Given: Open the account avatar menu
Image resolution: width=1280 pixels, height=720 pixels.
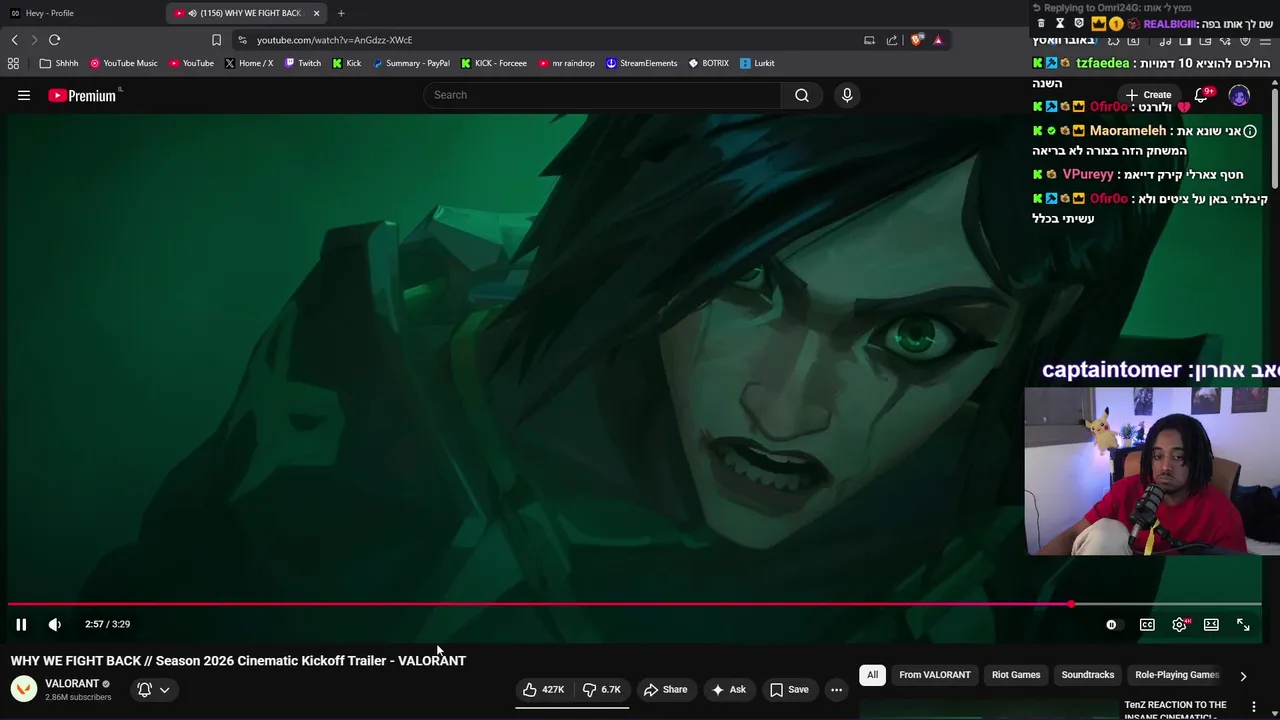Looking at the screenshot, I should pyautogui.click(x=1239, y=96).
